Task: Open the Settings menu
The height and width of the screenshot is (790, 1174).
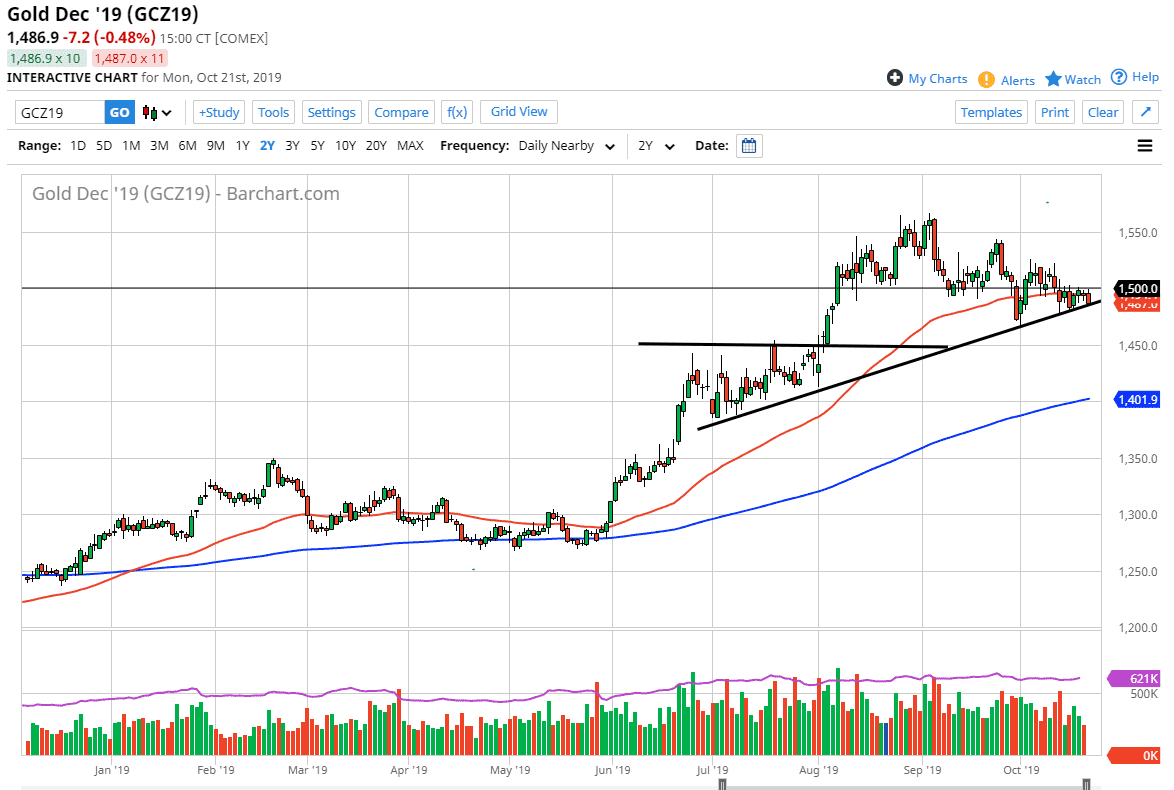Action: click(x=331, y=112)
